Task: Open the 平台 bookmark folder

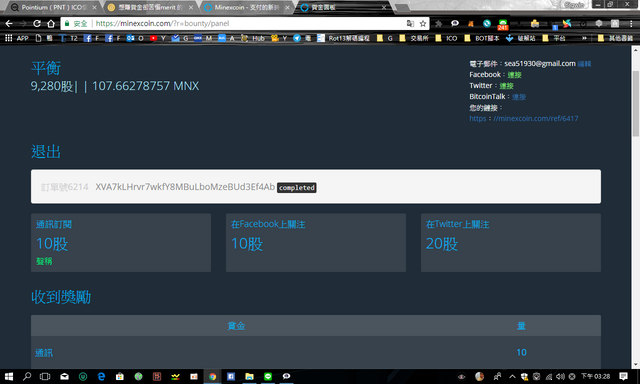Action: [x=554, y=38]
